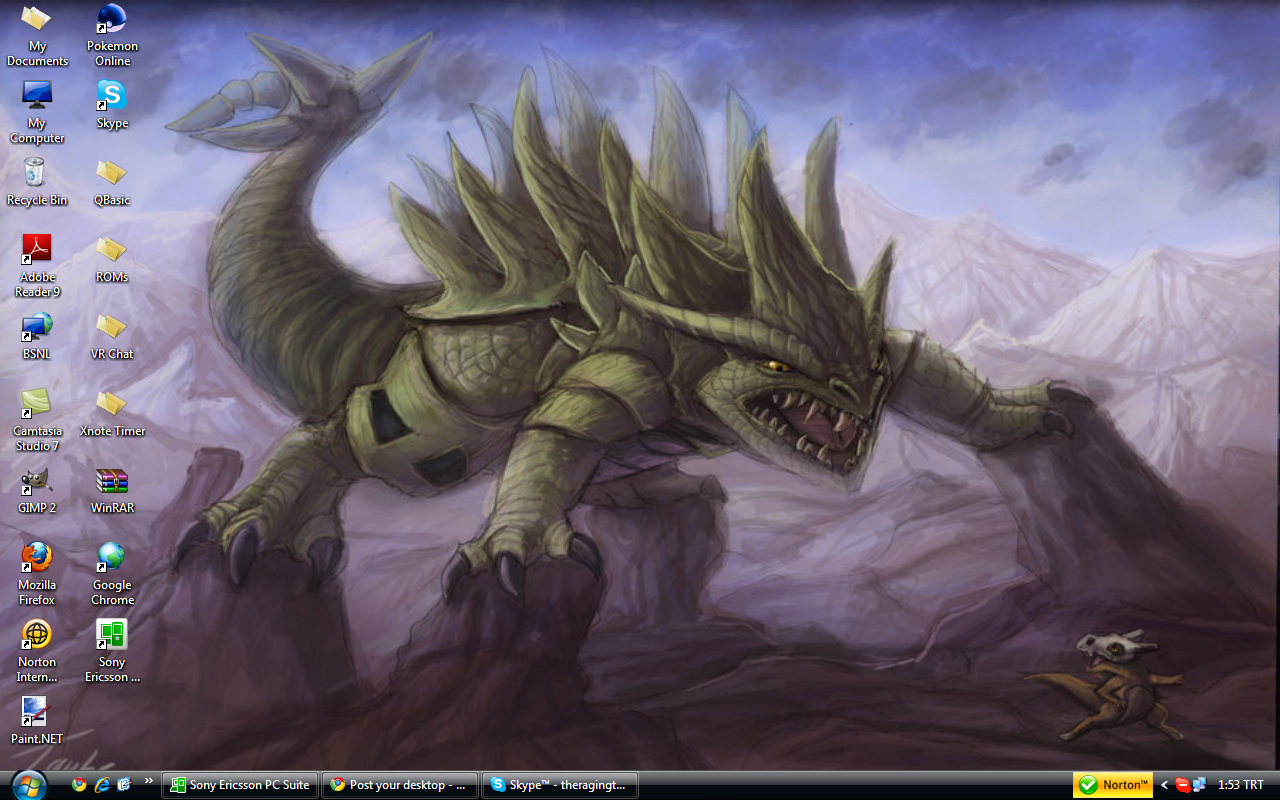
Task: Select the QBasic folder
Action: (112, 173)
